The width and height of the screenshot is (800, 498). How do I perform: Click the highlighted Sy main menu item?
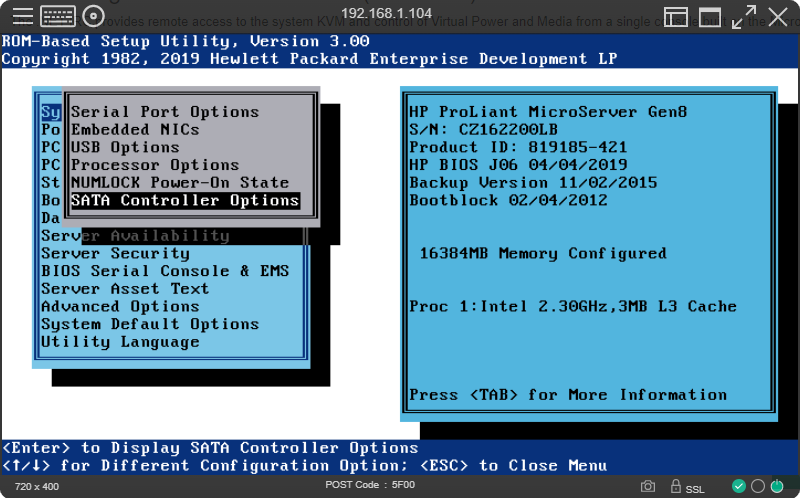(x=51, y=112)
